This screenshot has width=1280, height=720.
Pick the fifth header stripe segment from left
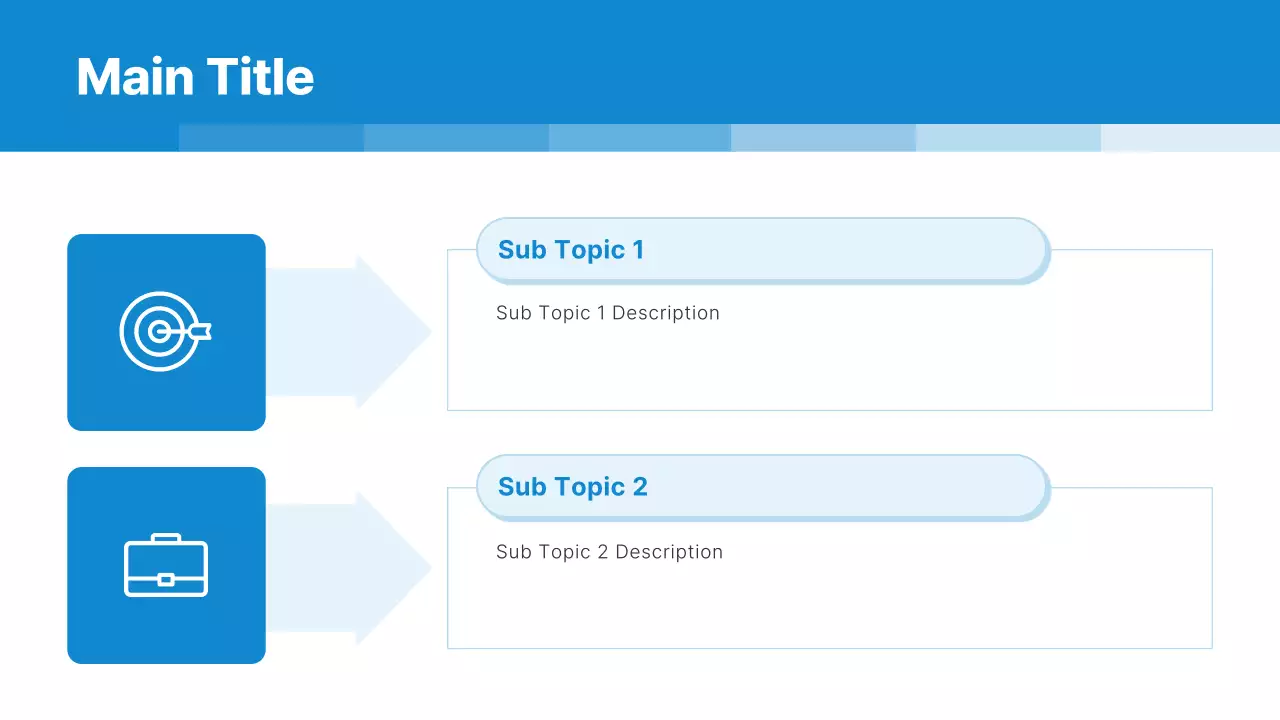tap(1008, 138)
